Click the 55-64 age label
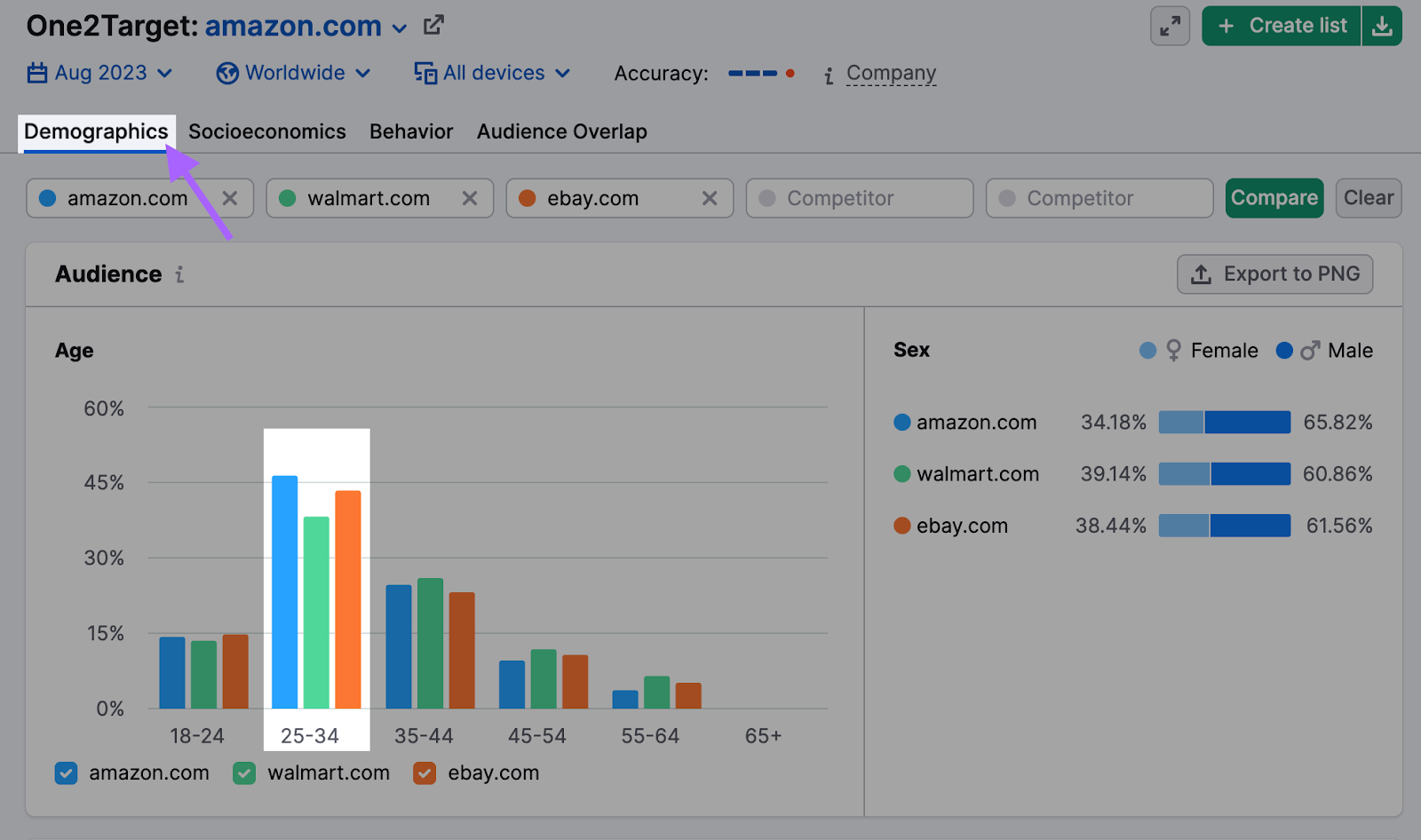The image size is (1421, 840). pos(650,736)
